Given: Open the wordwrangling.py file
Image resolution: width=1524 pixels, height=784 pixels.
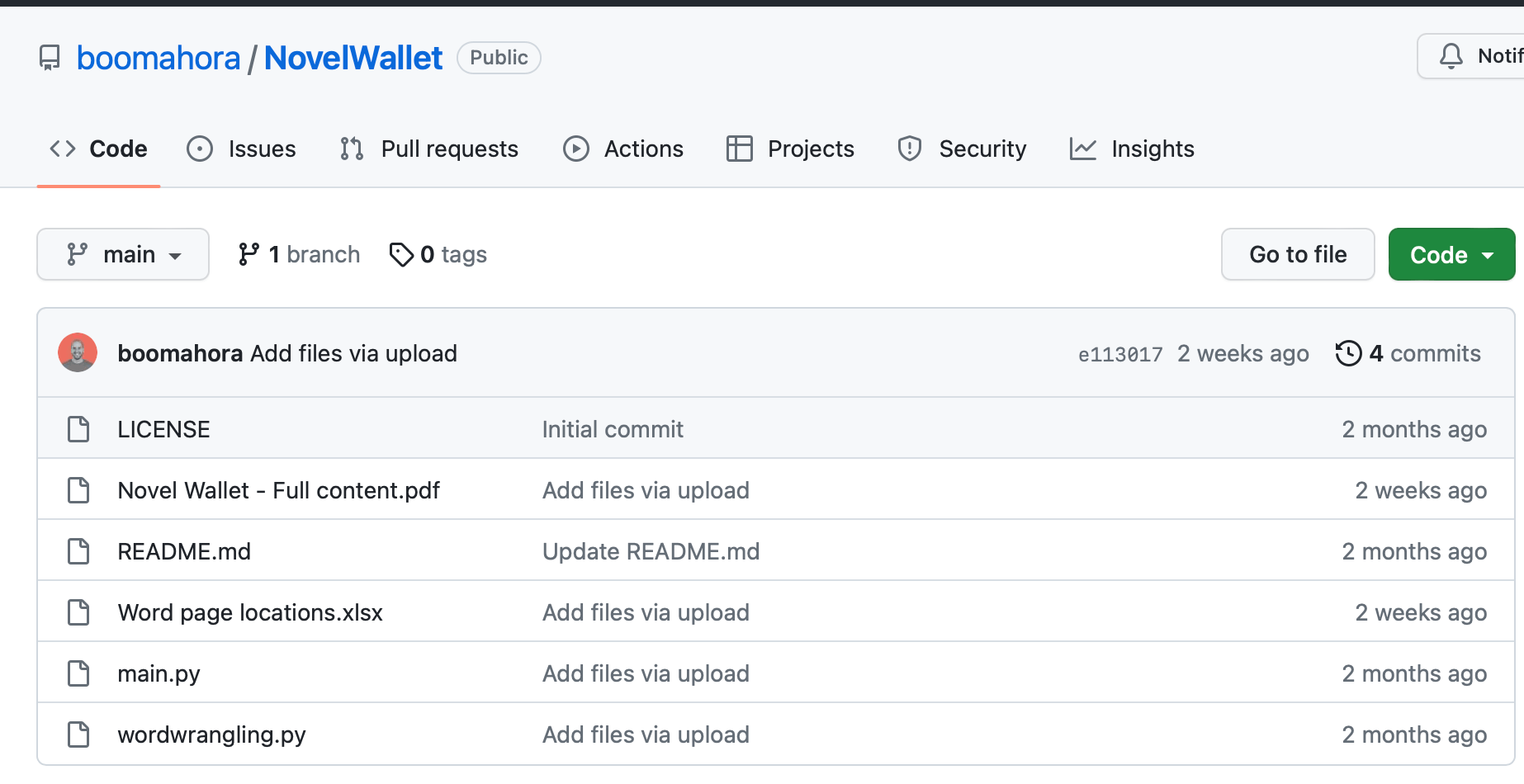Looking at the screenshot, I should pos(211,734).
